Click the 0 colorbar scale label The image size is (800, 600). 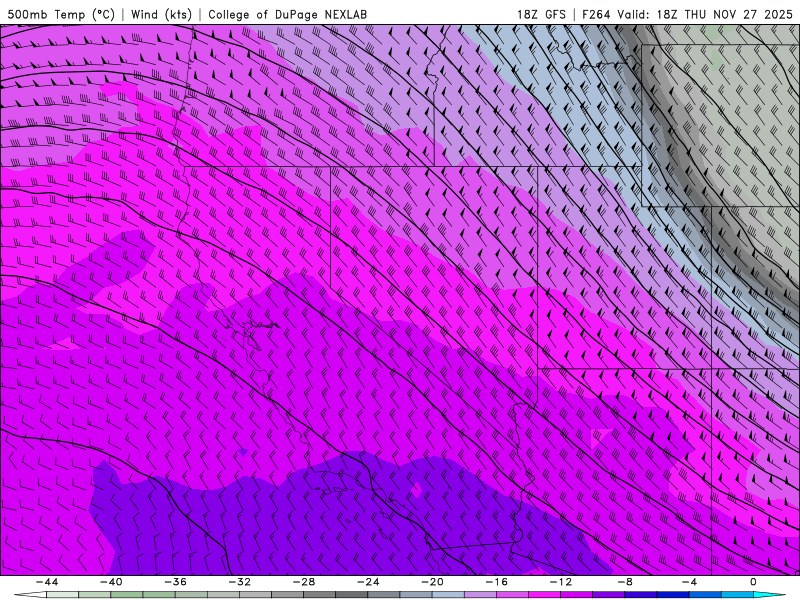[x=754, y=582]
